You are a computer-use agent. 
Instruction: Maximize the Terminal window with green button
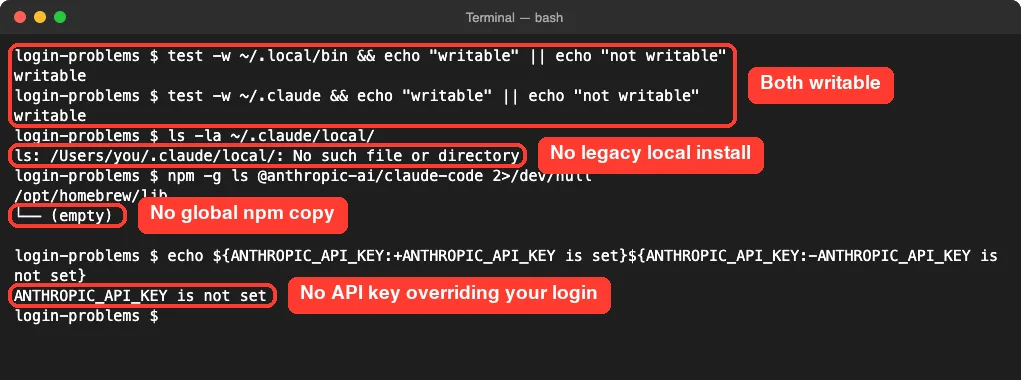click(60, 17)
